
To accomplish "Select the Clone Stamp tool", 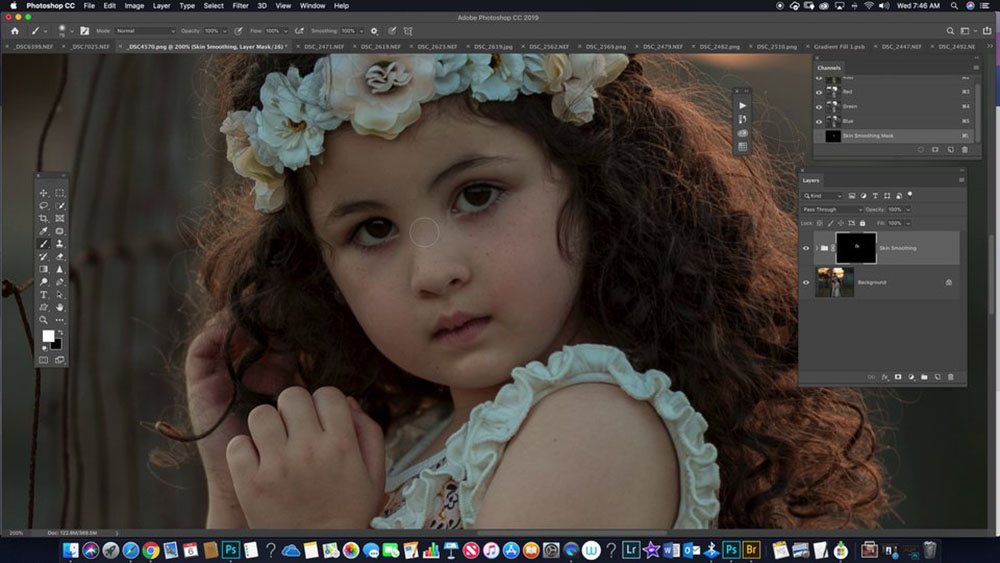I will [x=60, y=244].
